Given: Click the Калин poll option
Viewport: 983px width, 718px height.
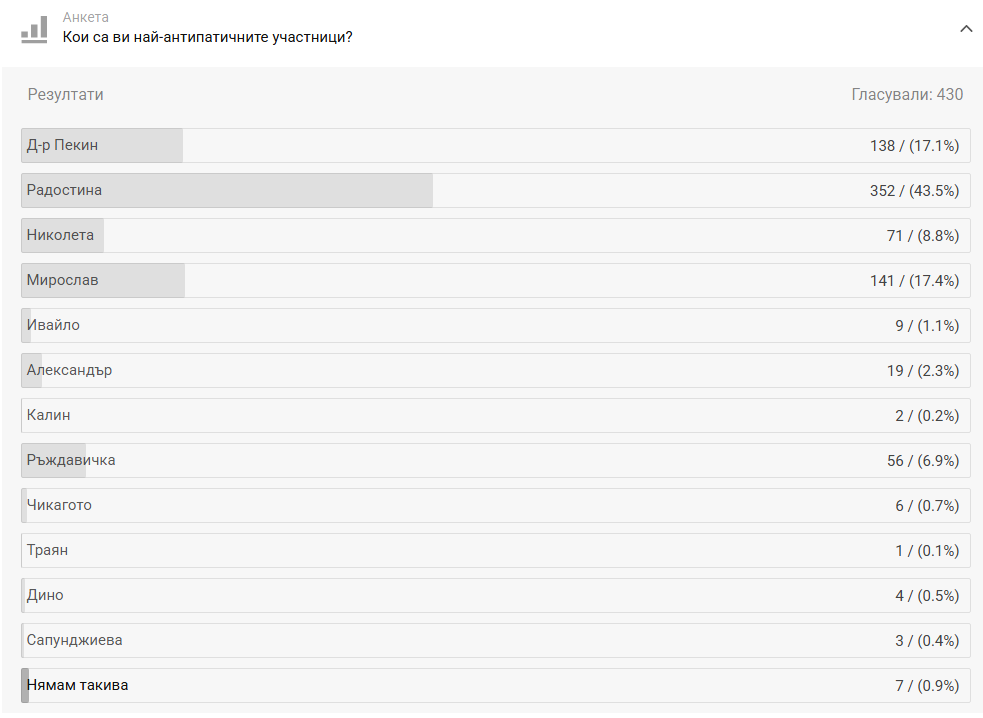Looking at the screenshot, I should pyautogui.click(x=495, y=416).
